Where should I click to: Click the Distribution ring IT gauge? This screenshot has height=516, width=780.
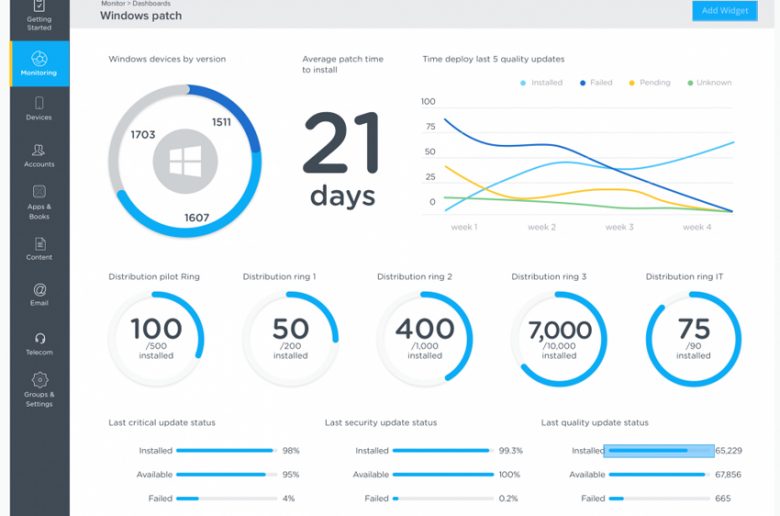click(x=693, y=339)
